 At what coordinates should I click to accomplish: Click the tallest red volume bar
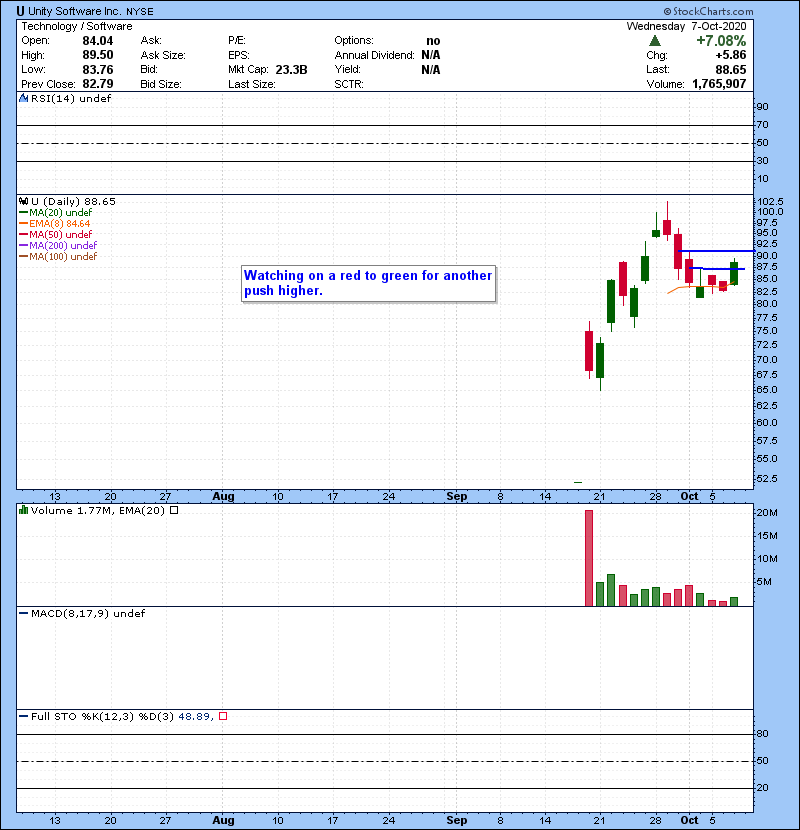tap(589, 558)
